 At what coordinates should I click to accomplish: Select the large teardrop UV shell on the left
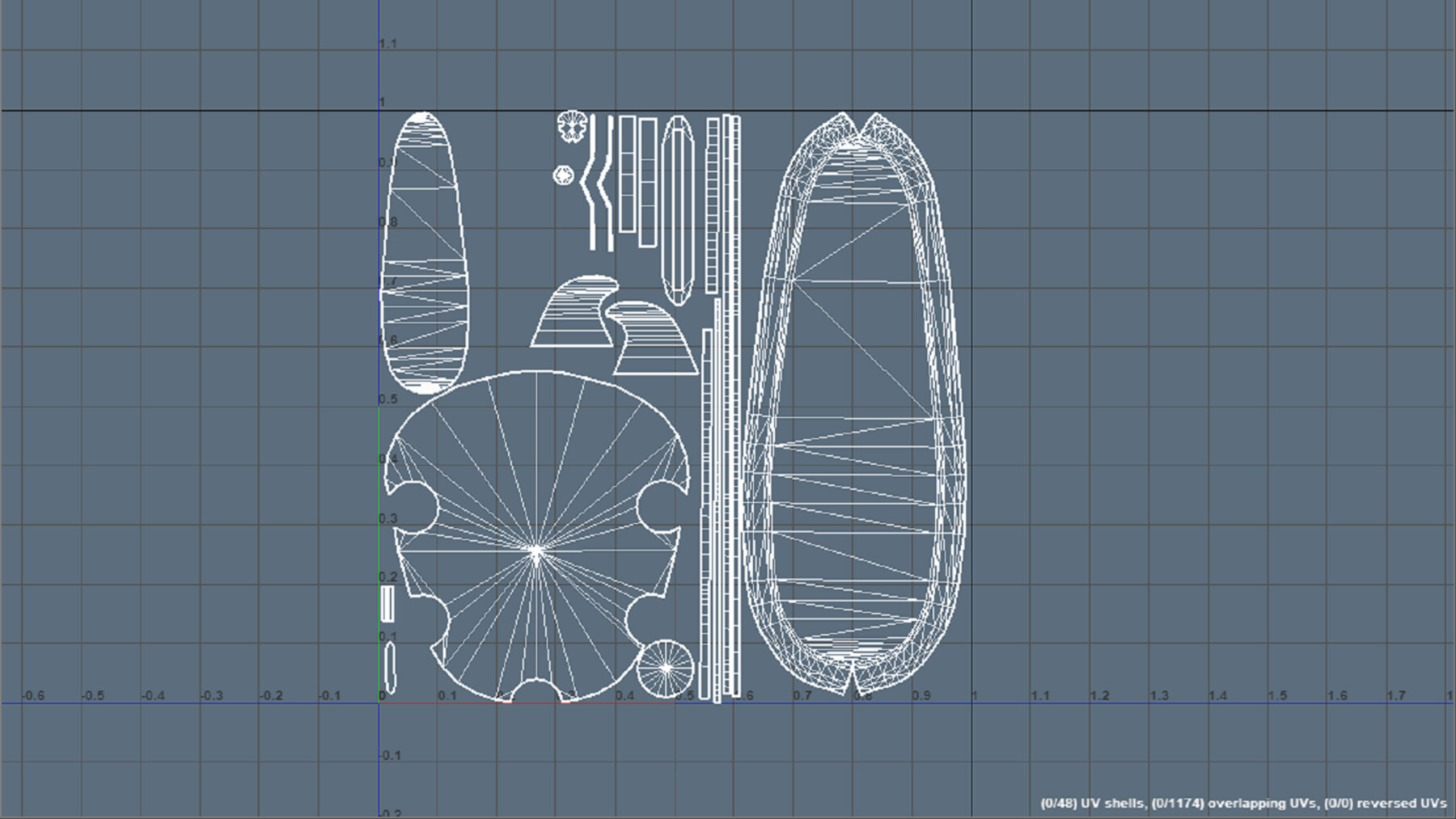click(426, 251)
